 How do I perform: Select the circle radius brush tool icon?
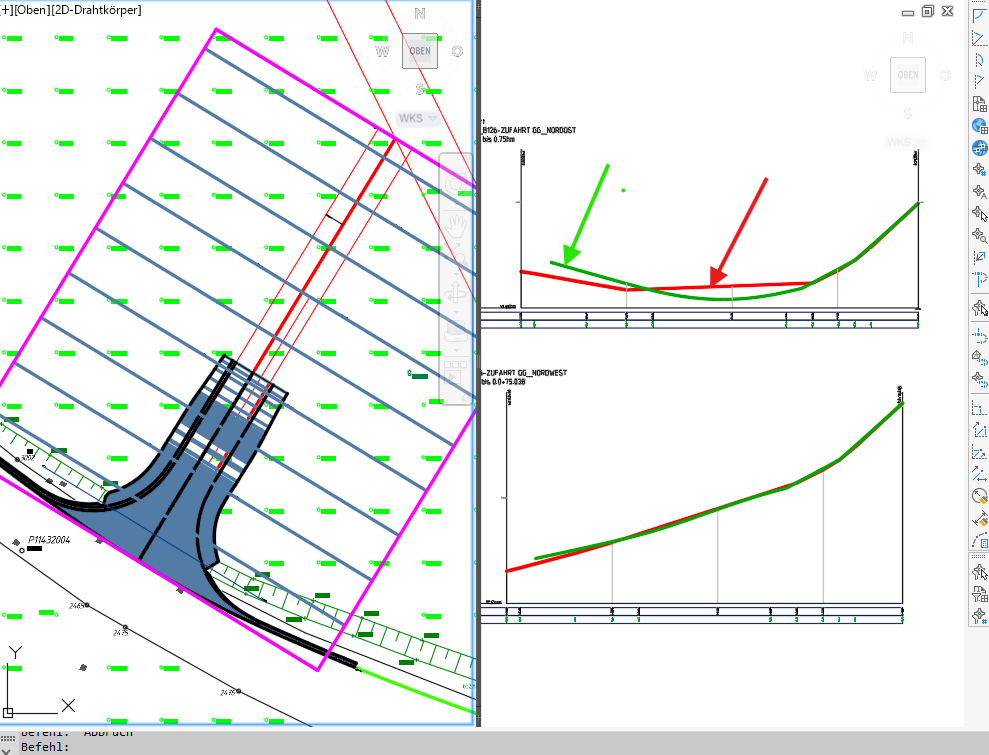click(x=980, y=496)
